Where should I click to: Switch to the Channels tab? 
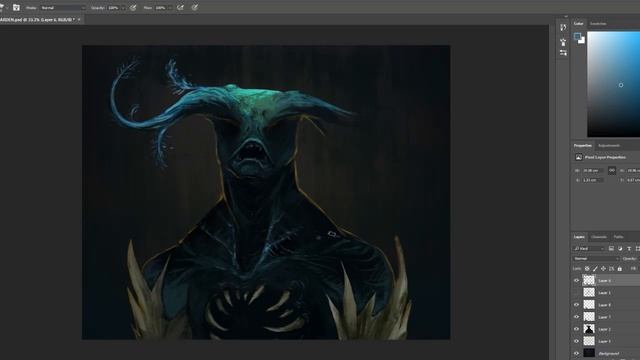click(x=599, y=237)
